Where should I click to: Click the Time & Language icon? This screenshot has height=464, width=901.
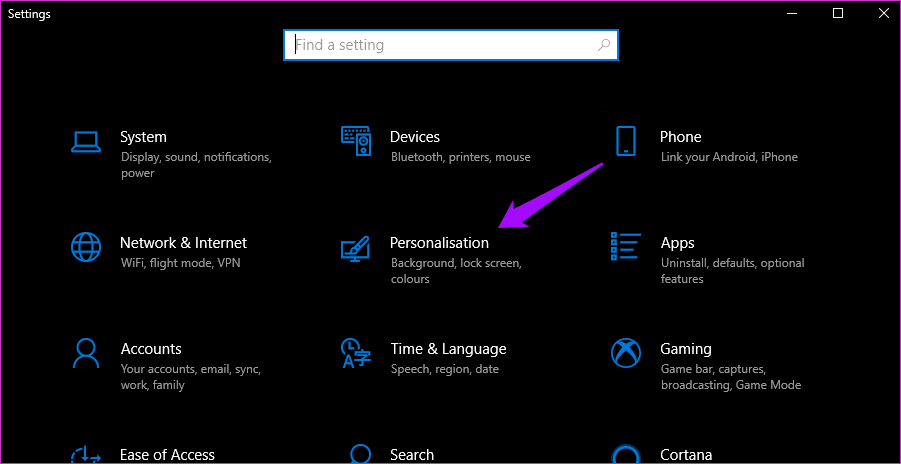(356, 353)
